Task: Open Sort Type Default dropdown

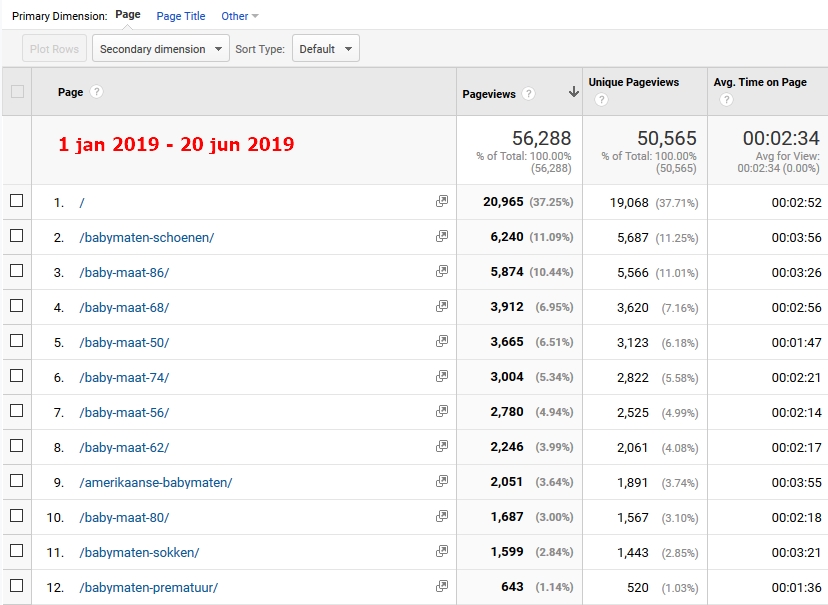Action: (x=326, y=49)
